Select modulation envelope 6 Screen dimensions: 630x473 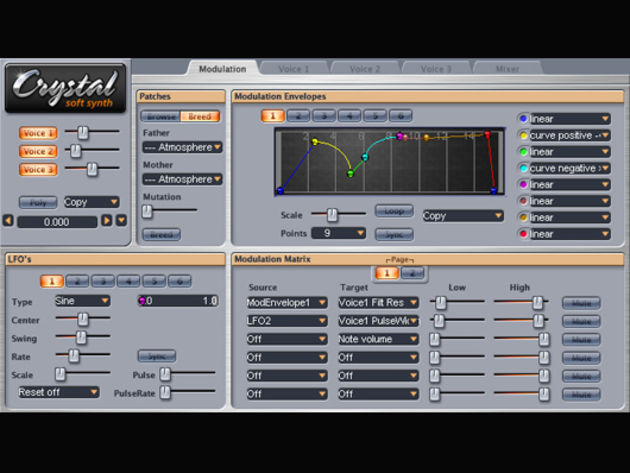(401, 116)
